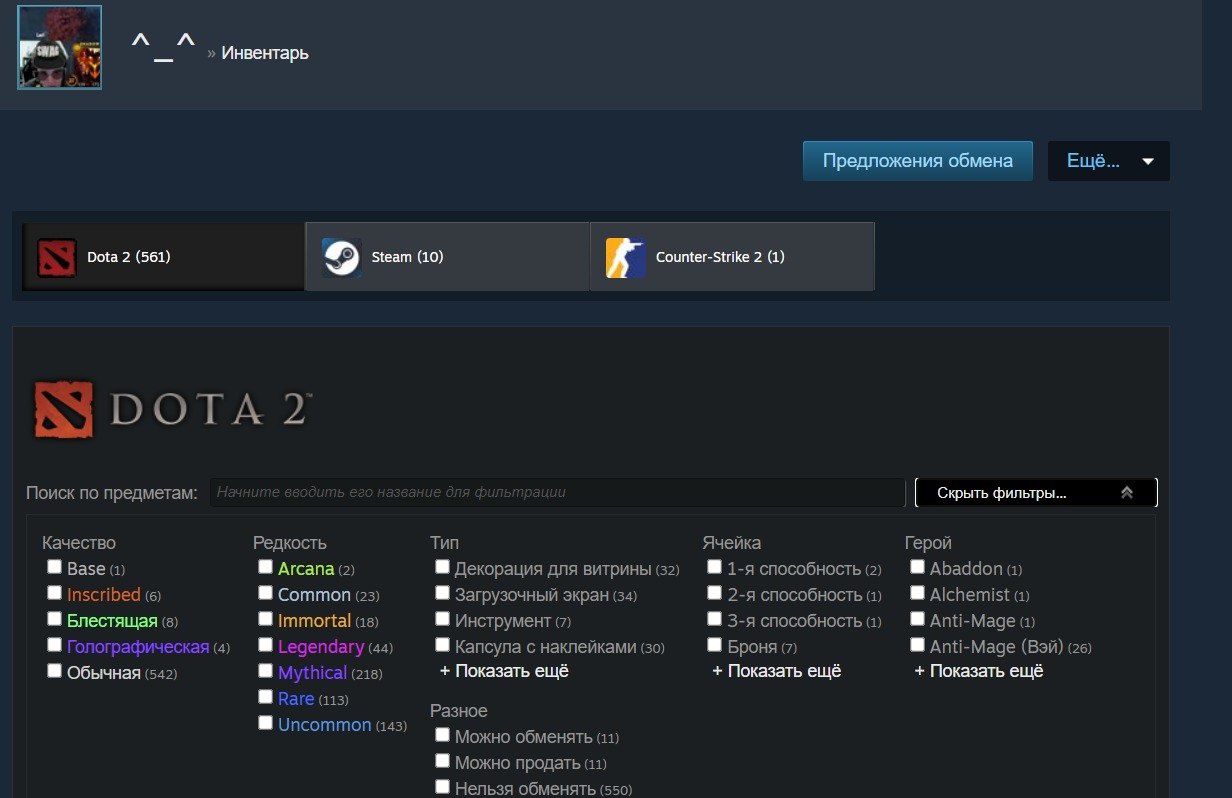Switch to the Counter-Strike 2 (1) tab
1232x798 pixels.
[x=732, y=257]
